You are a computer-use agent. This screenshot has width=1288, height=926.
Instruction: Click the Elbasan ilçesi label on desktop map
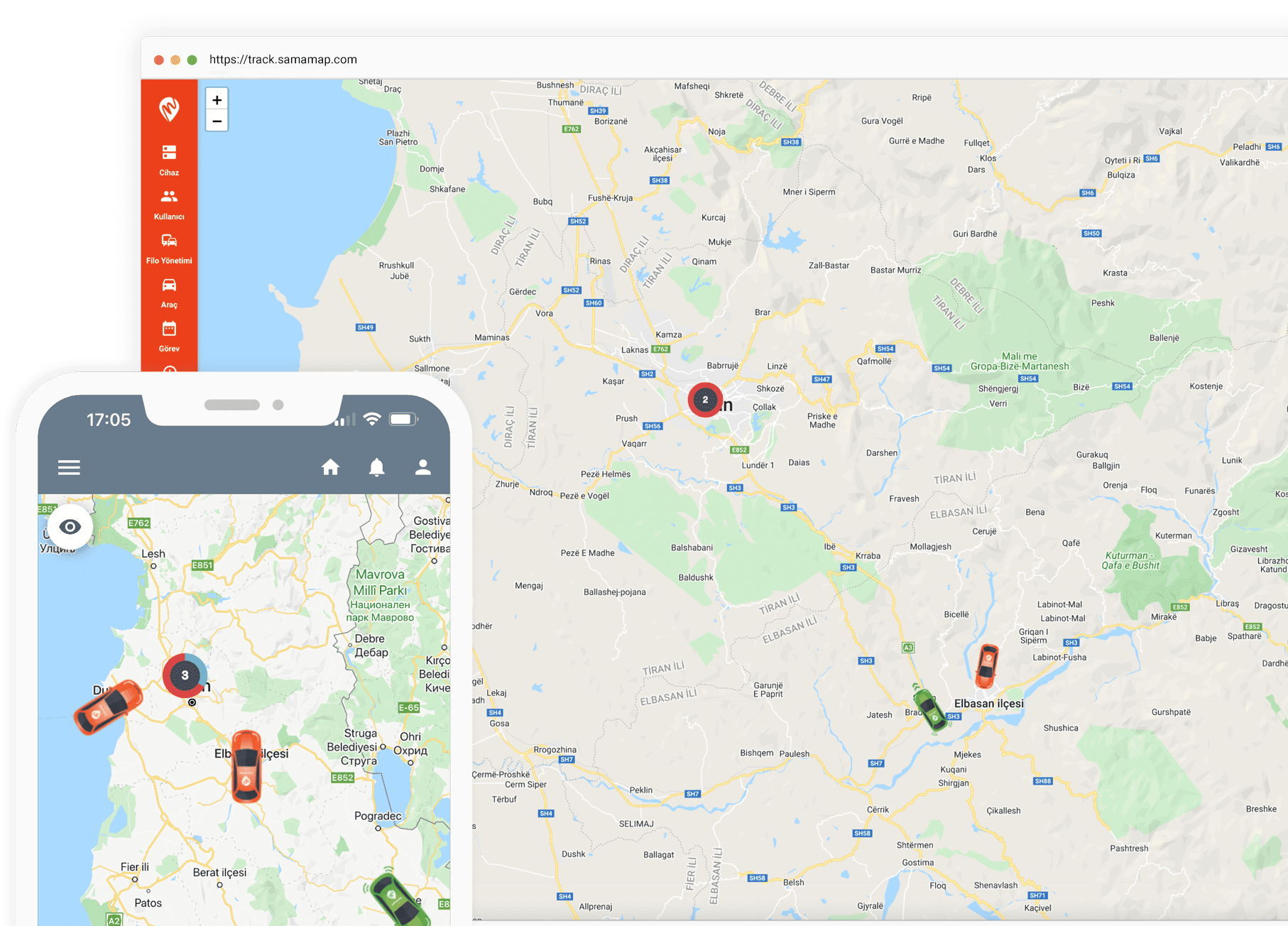[989, 704]
